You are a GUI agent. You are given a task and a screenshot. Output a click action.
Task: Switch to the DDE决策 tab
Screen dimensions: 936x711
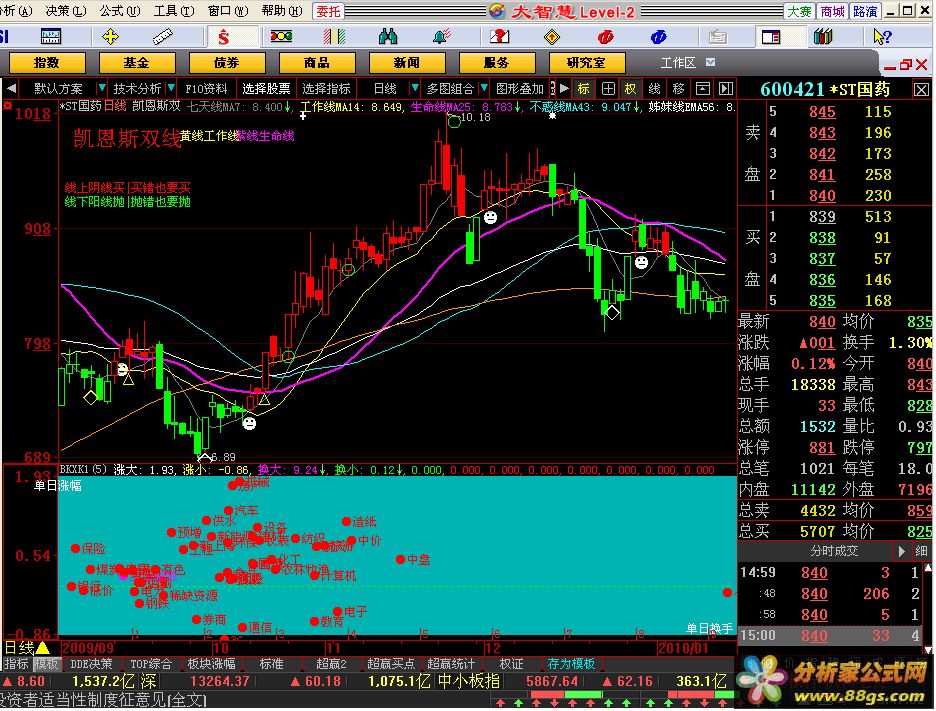[x=91, y=664]
